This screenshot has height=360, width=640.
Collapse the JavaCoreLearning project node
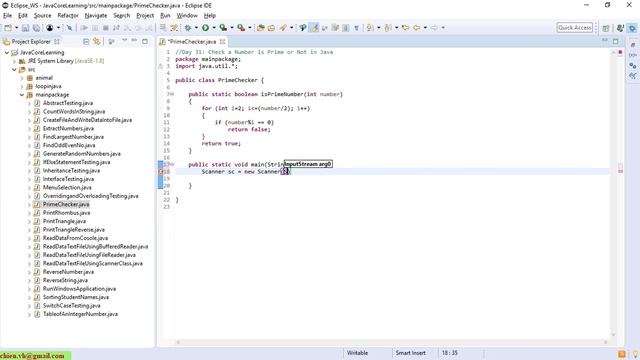(7, 53)
